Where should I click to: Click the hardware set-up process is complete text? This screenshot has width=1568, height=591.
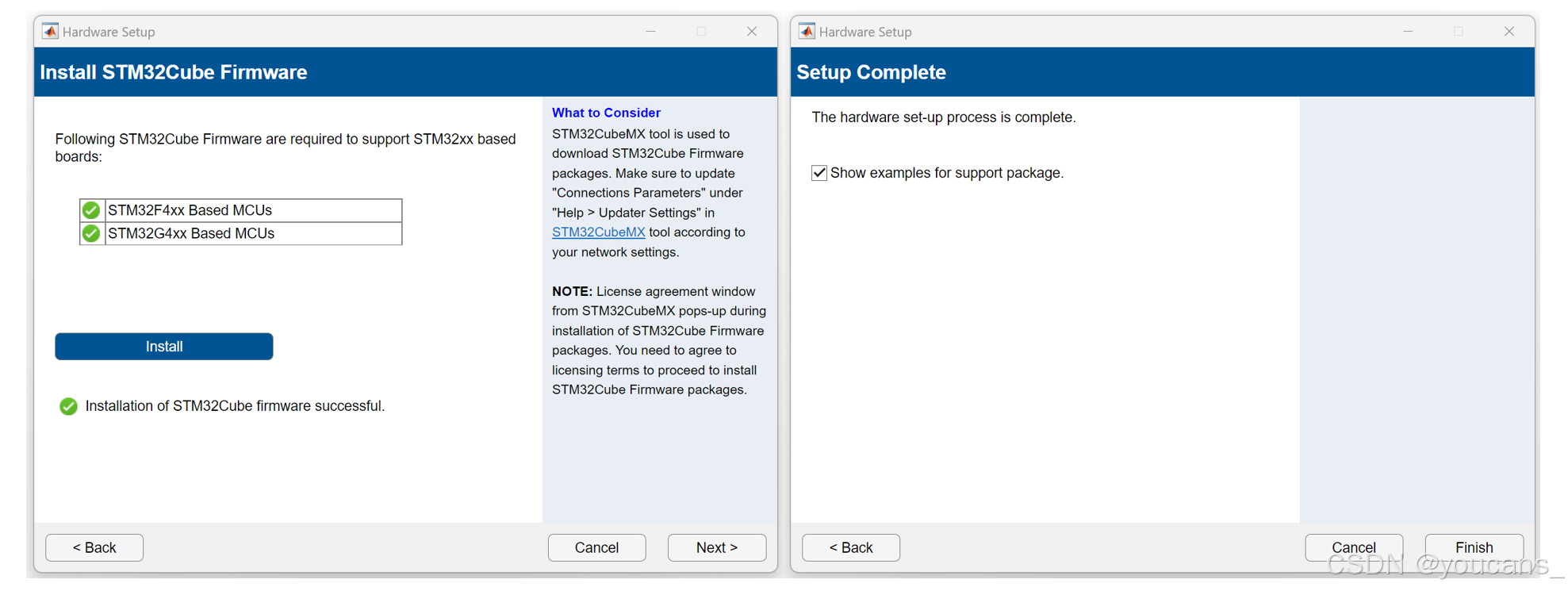click(944, 117)
